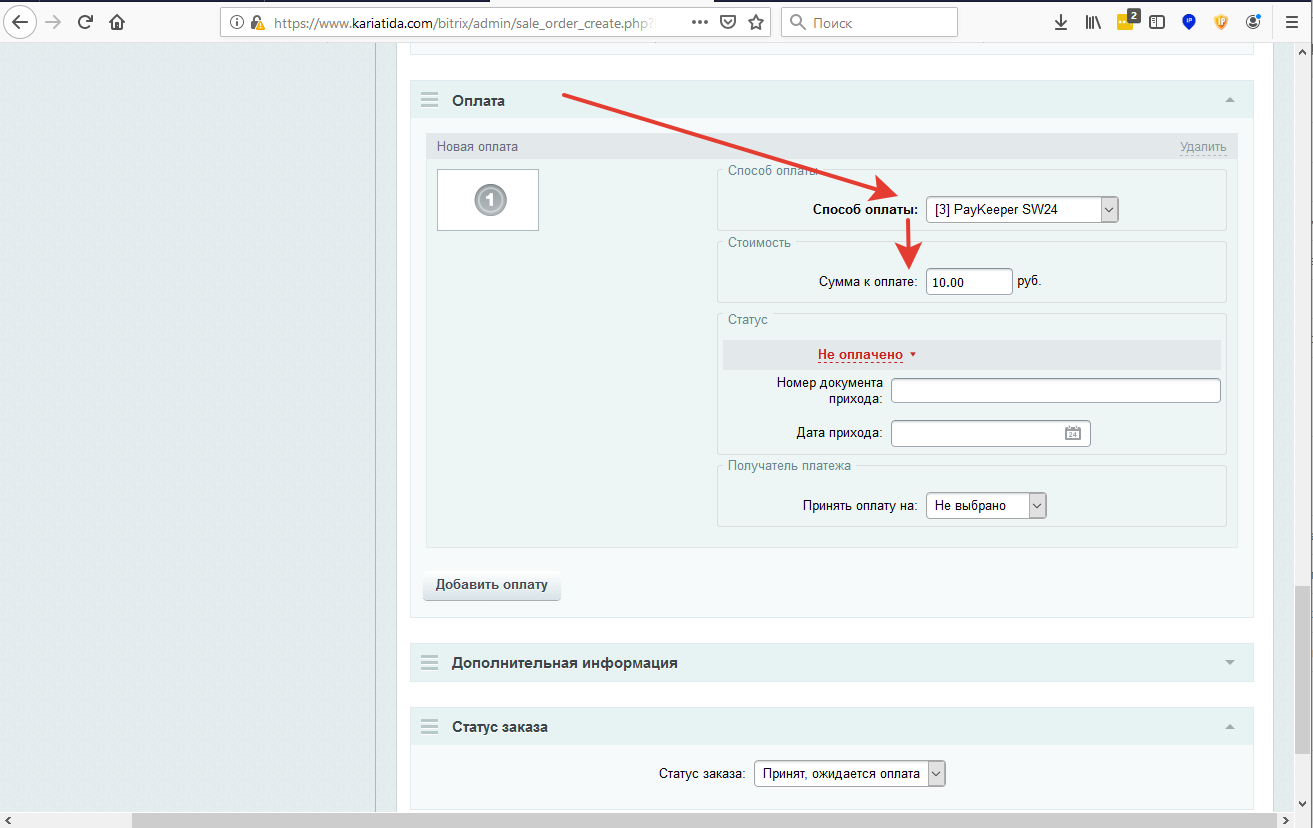Open calendar picker for Дата прихода
Viewport: 1313px width, 828px height.
tap(1072, 433)
